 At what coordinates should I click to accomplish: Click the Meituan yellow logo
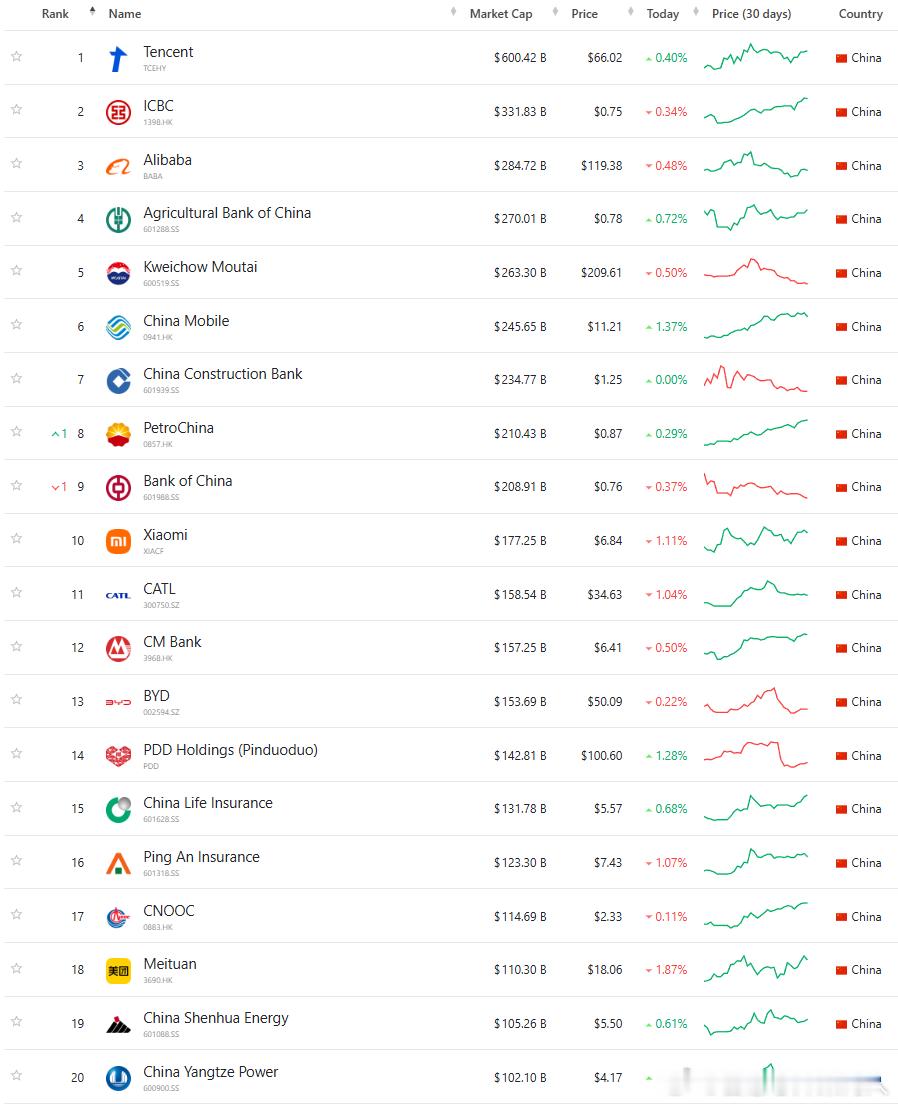pos(118,971)
